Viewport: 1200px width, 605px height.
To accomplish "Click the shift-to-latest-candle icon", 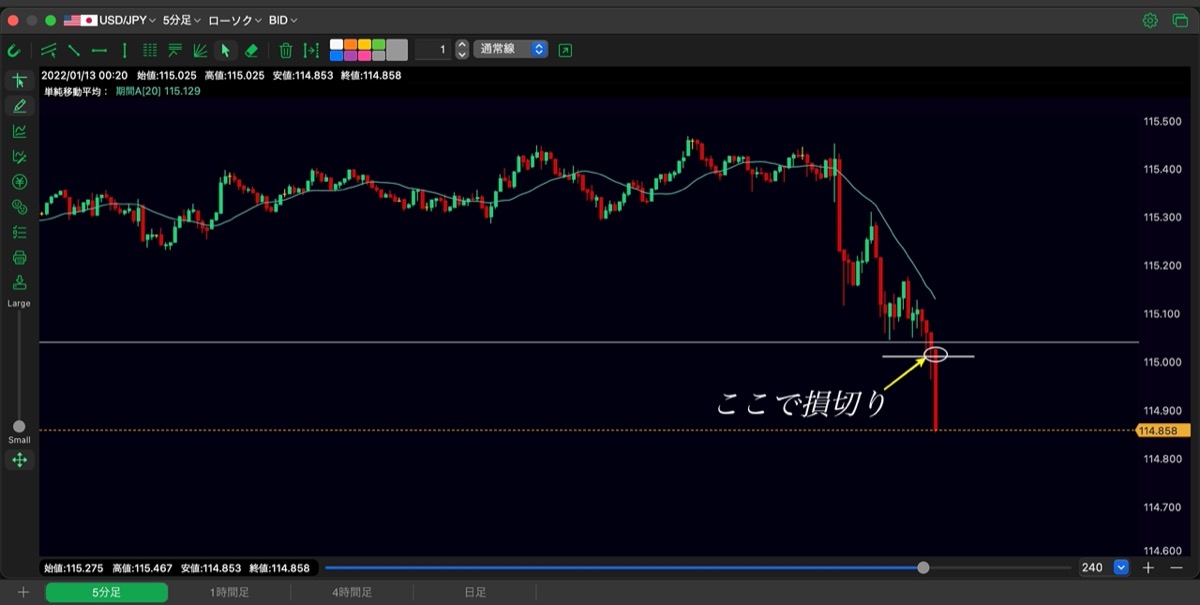I will coord(311,50).
